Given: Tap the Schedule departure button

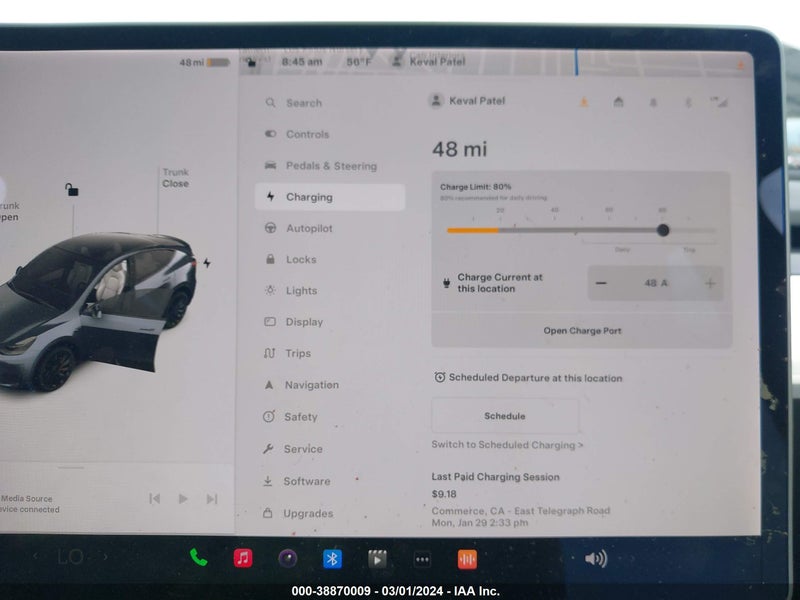Looking at the screenshot, I should [x=505, y=416].
